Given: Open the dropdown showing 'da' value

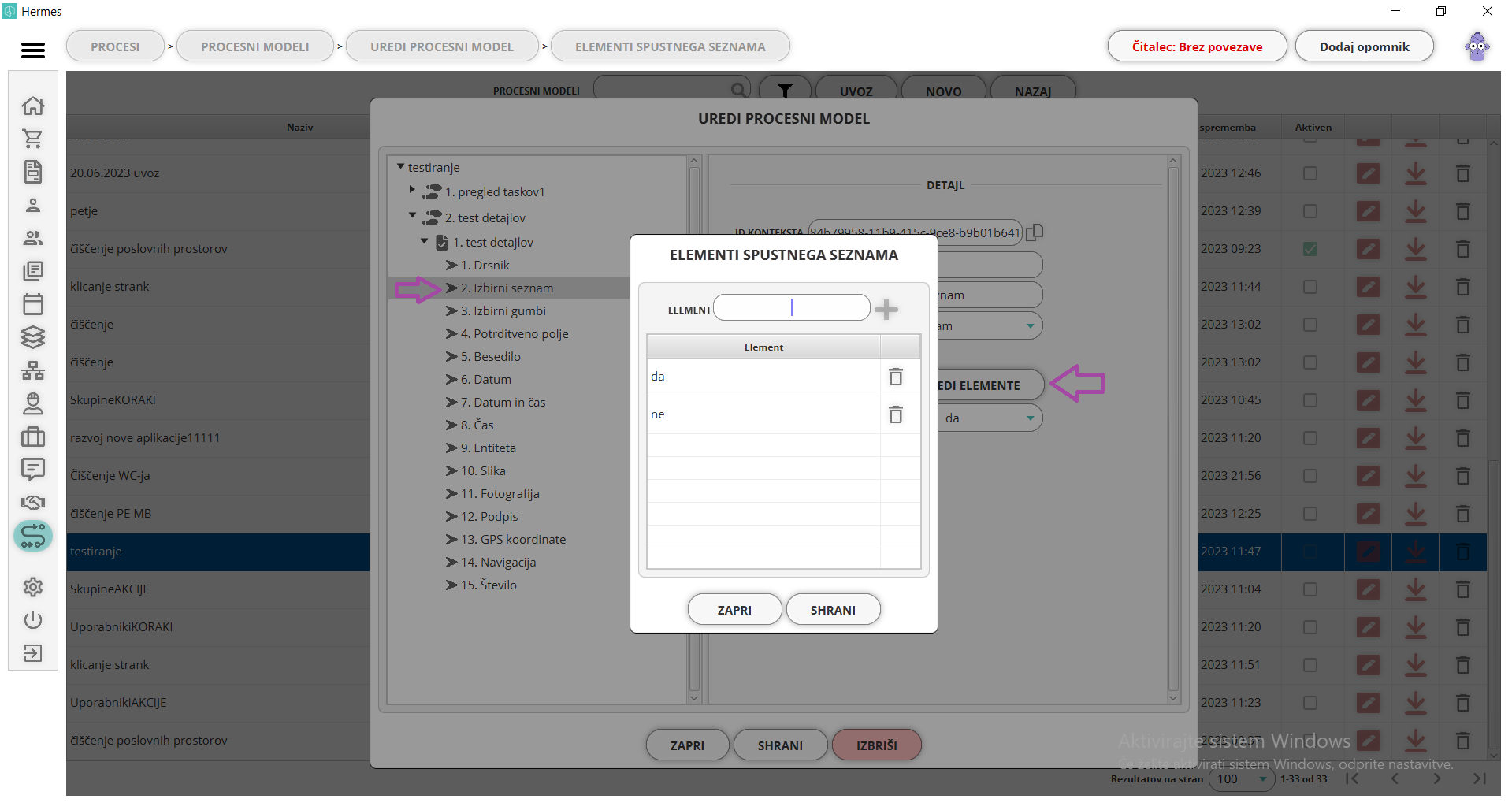Looking at the screenshot, I should tap(990, 418).
